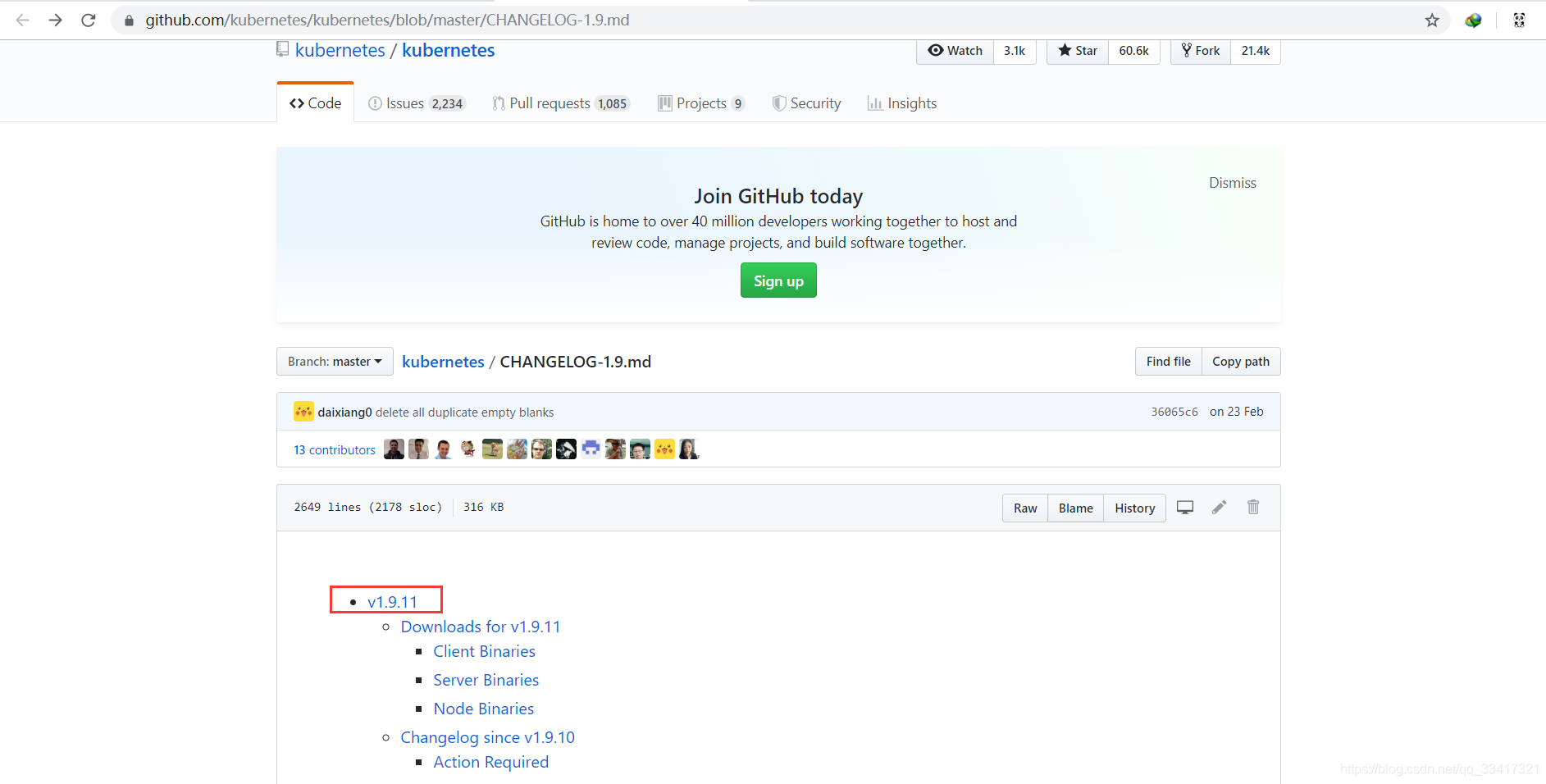Open the Blame view

[x=1075, y=508]
